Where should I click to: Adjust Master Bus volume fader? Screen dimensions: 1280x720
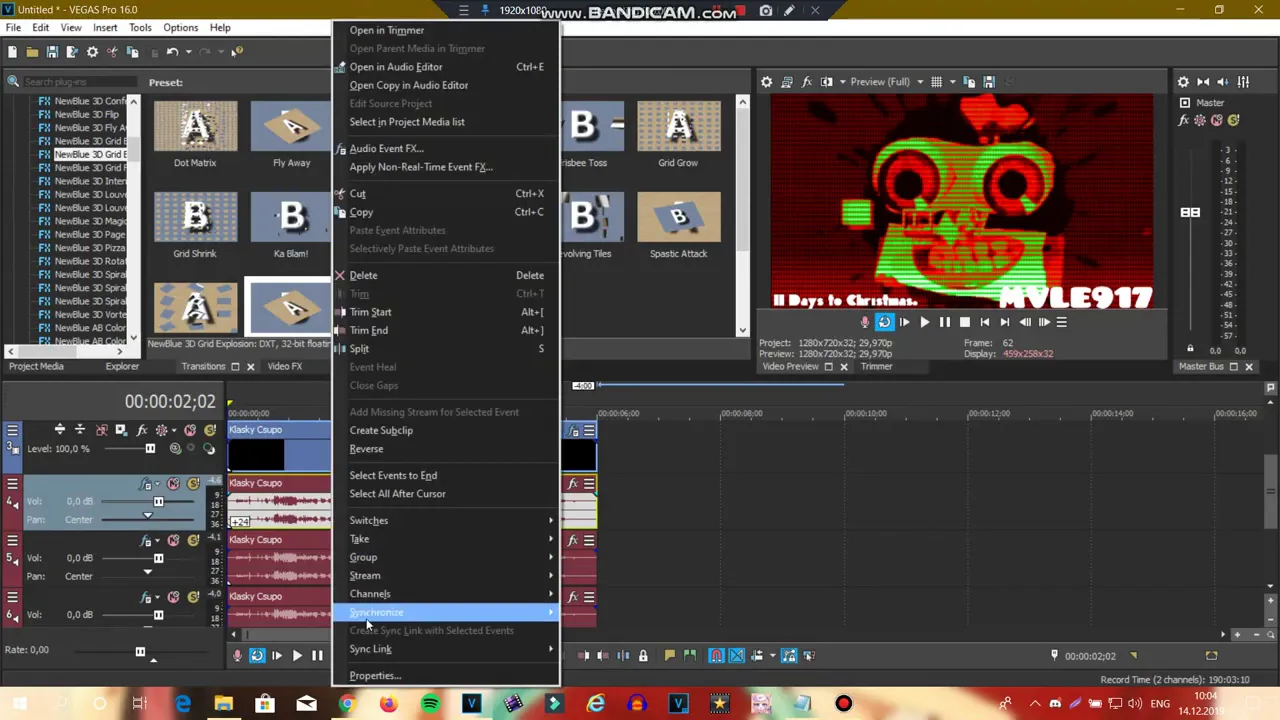point(1190,212)
